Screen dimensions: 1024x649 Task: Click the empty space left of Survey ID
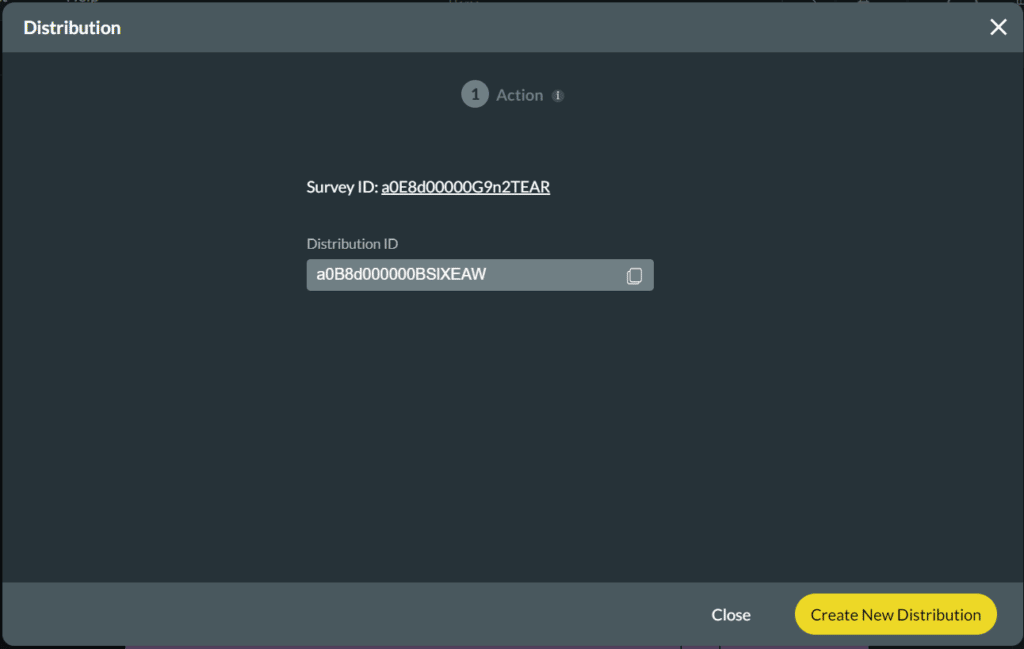pos(150,187)
